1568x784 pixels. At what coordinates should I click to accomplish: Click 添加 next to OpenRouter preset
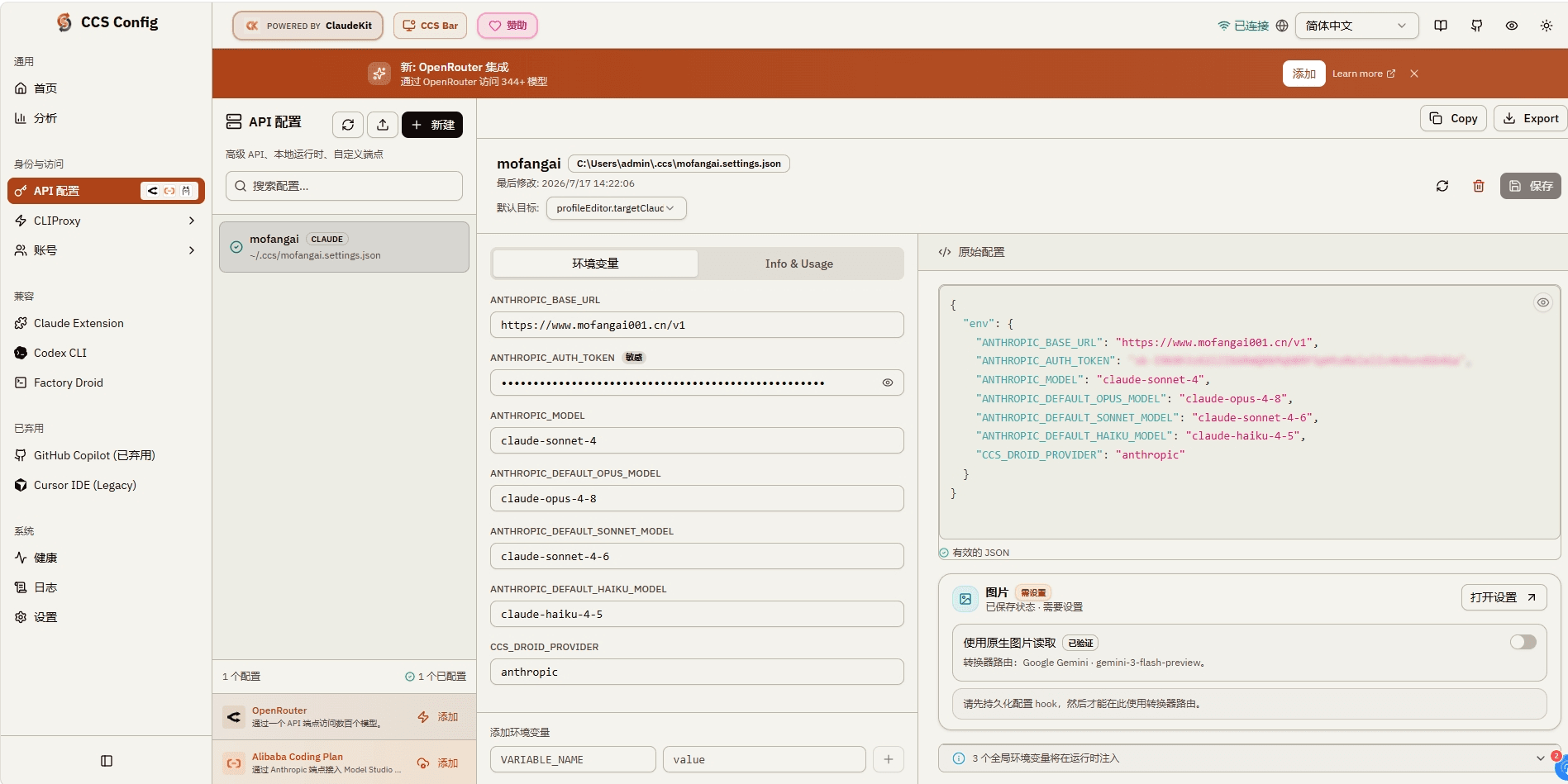438,717
